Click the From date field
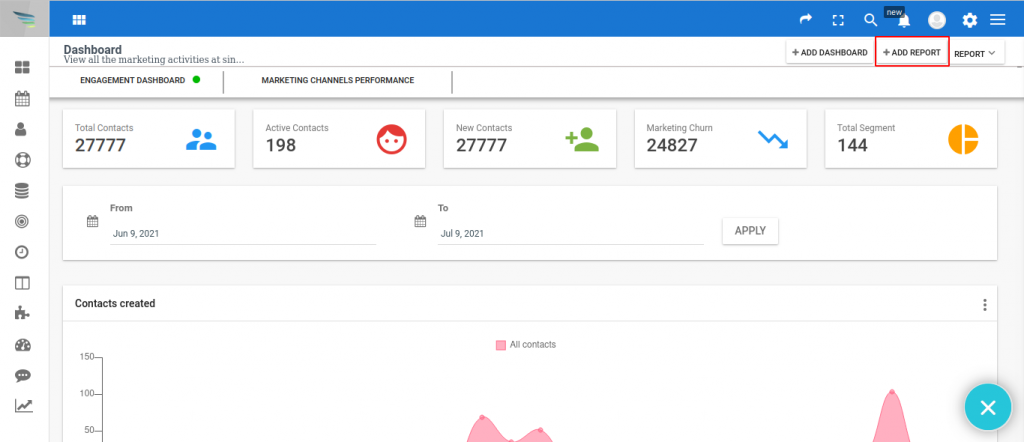 243,233
